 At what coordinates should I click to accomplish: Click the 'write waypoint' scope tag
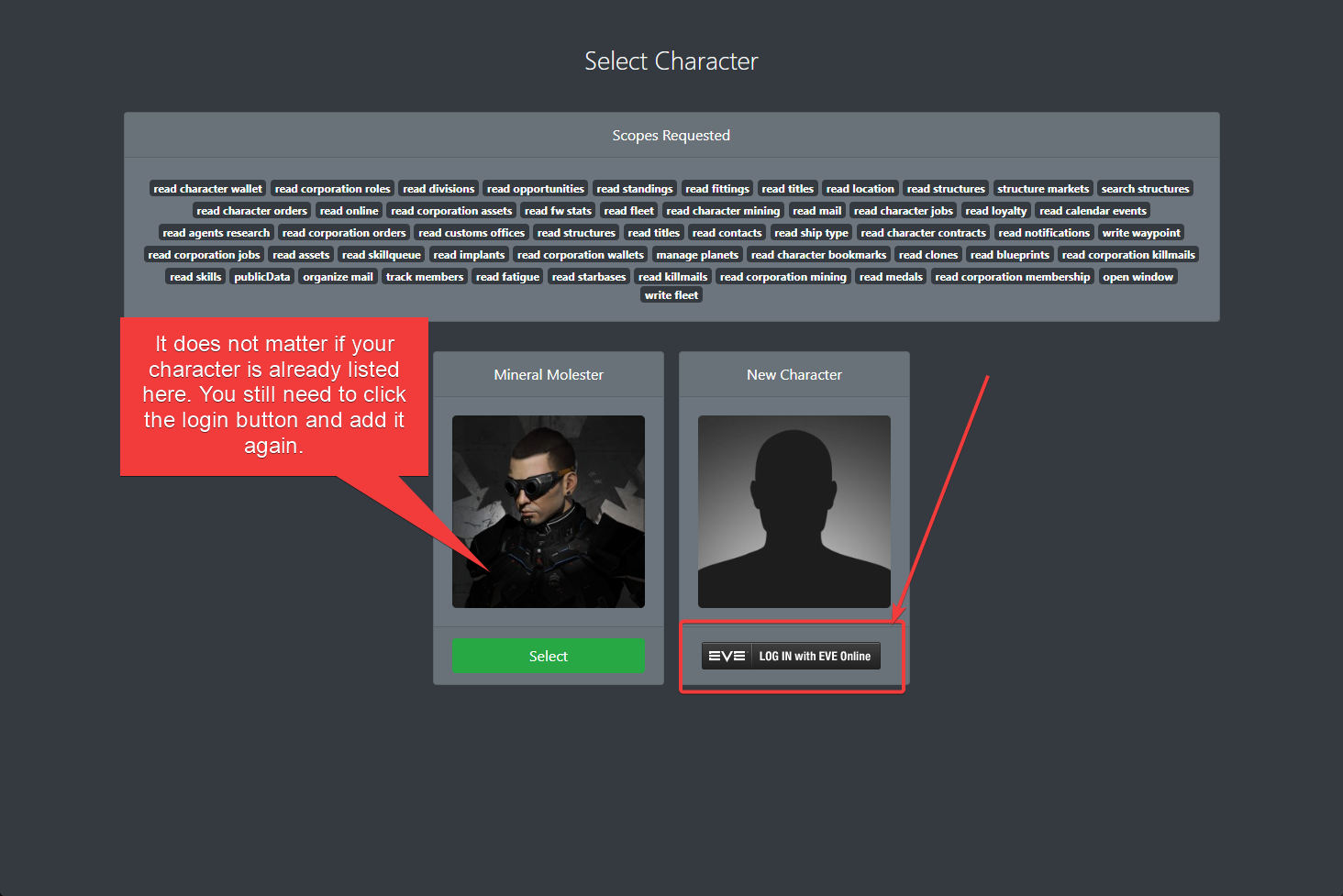coord(1141,232)
